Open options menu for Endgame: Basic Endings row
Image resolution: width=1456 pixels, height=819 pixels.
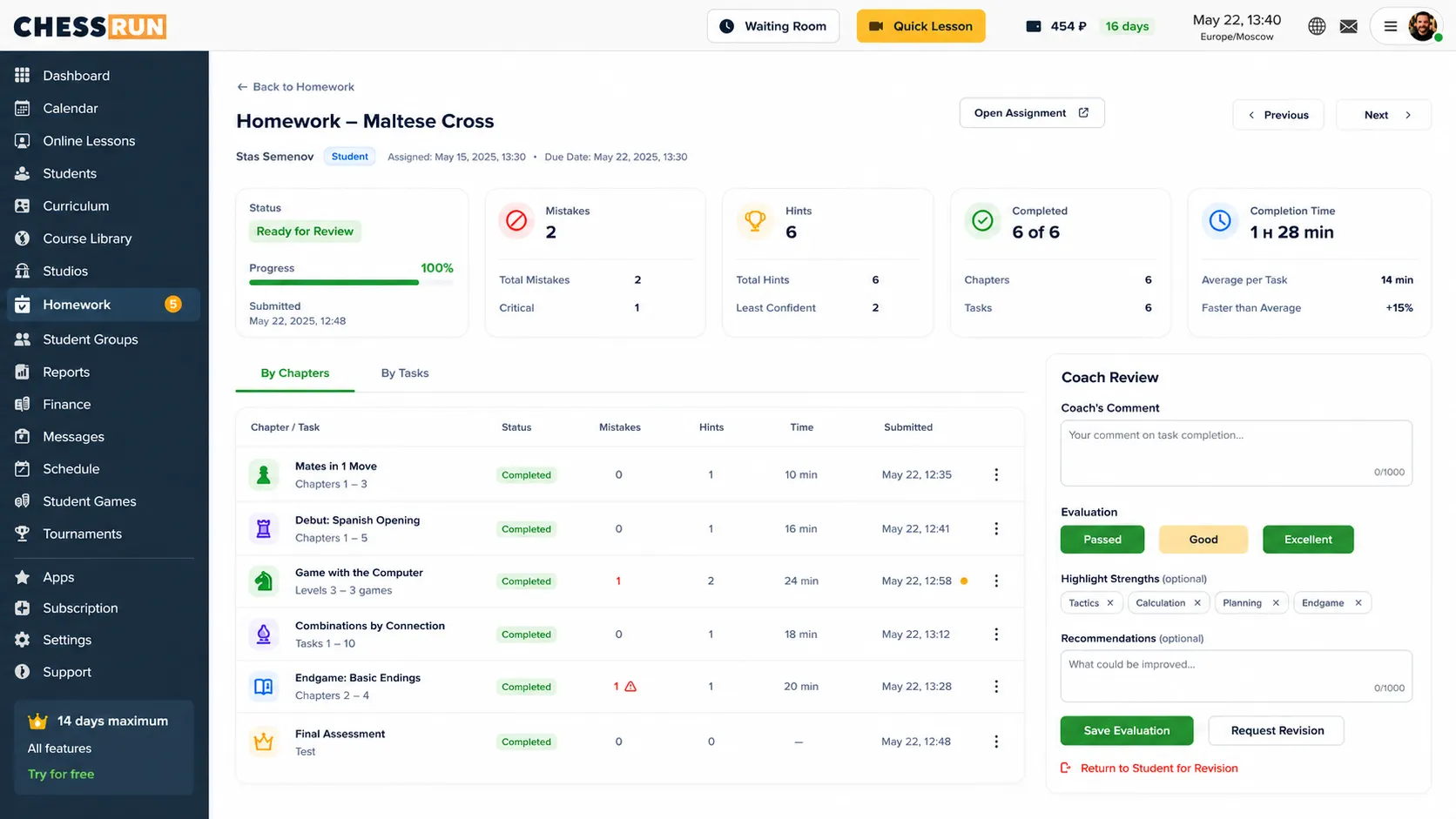996,687
